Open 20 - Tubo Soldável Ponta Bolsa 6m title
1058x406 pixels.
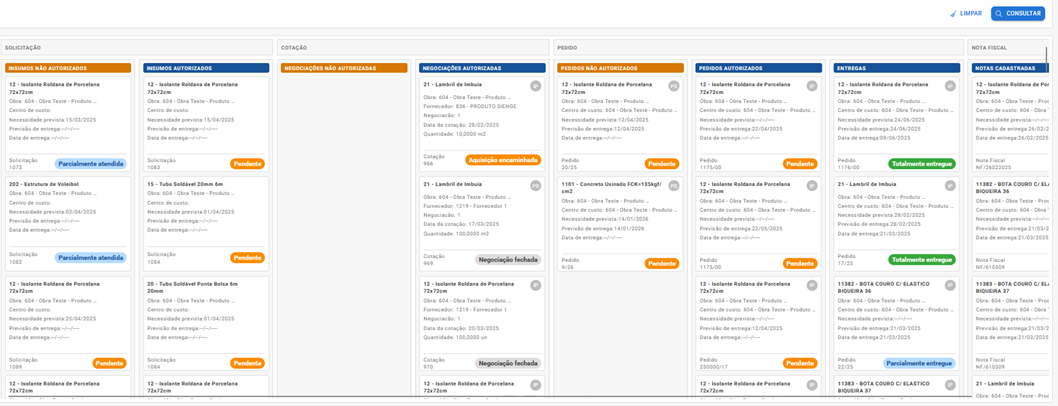point(192,288)
